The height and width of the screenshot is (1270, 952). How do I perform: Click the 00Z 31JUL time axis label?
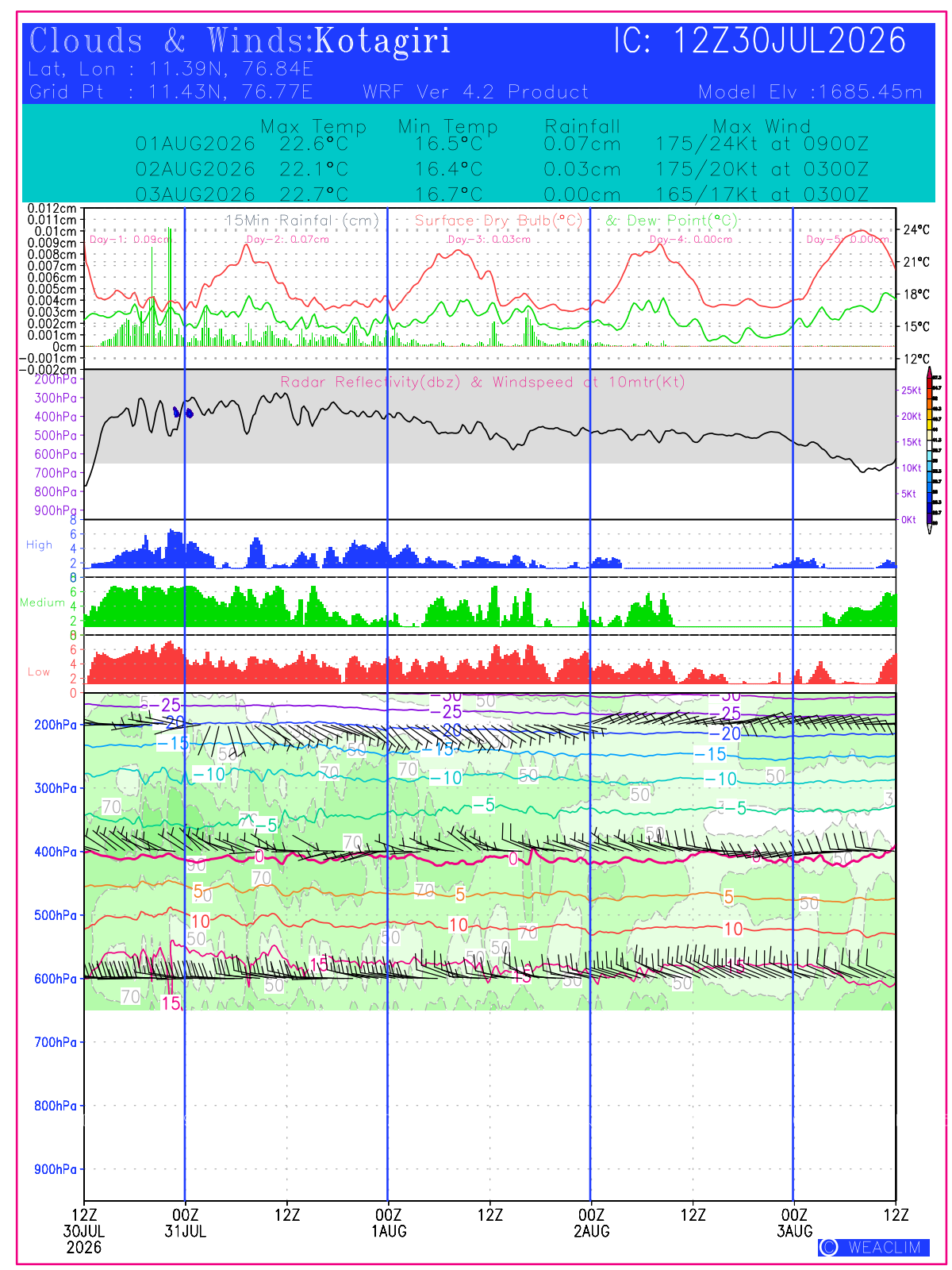186,1223
